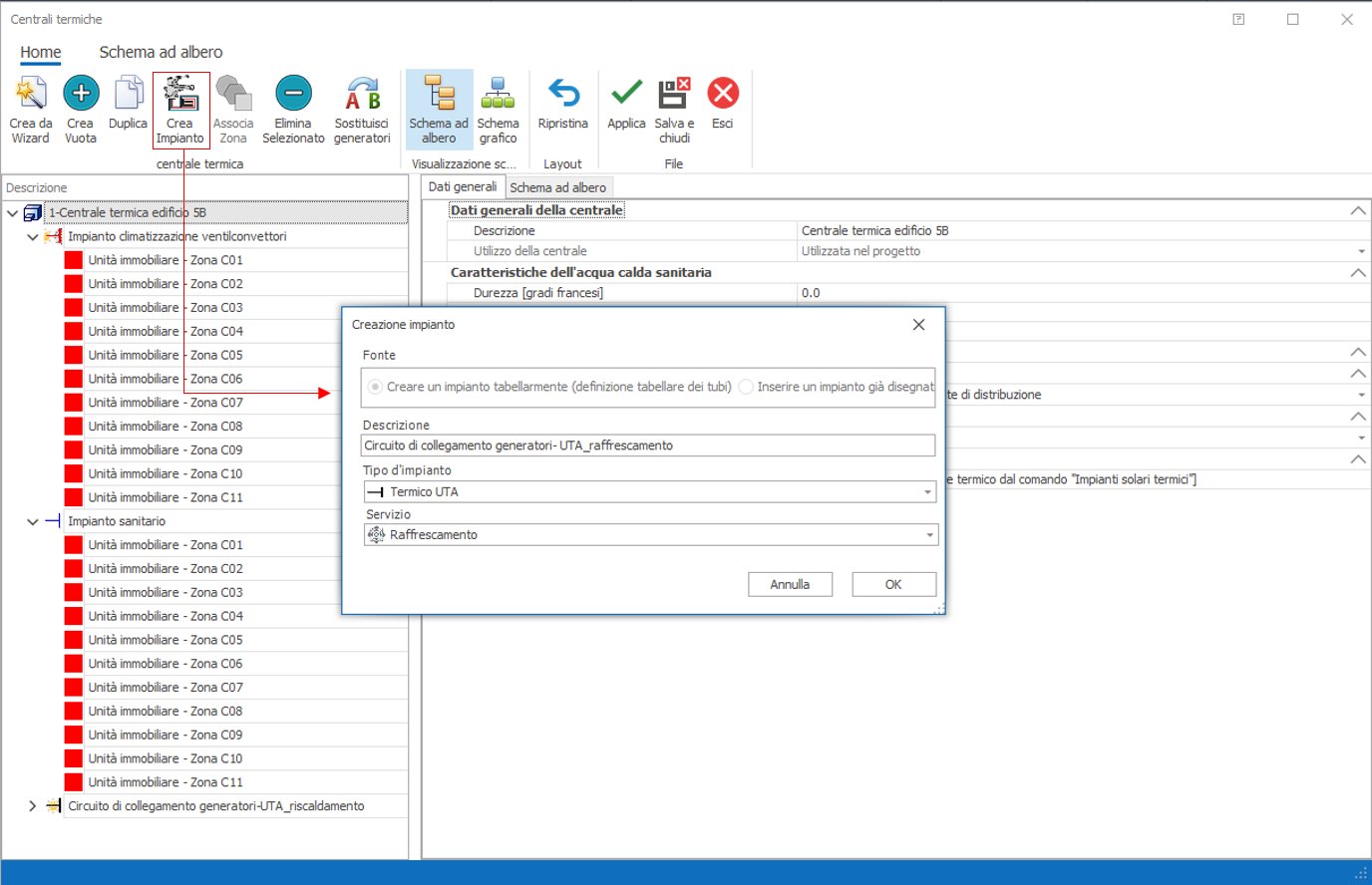
Task: Select 'Creare un impianto tabellarmente' radio option
Action: pyautogui.click(x=376, y=387)
